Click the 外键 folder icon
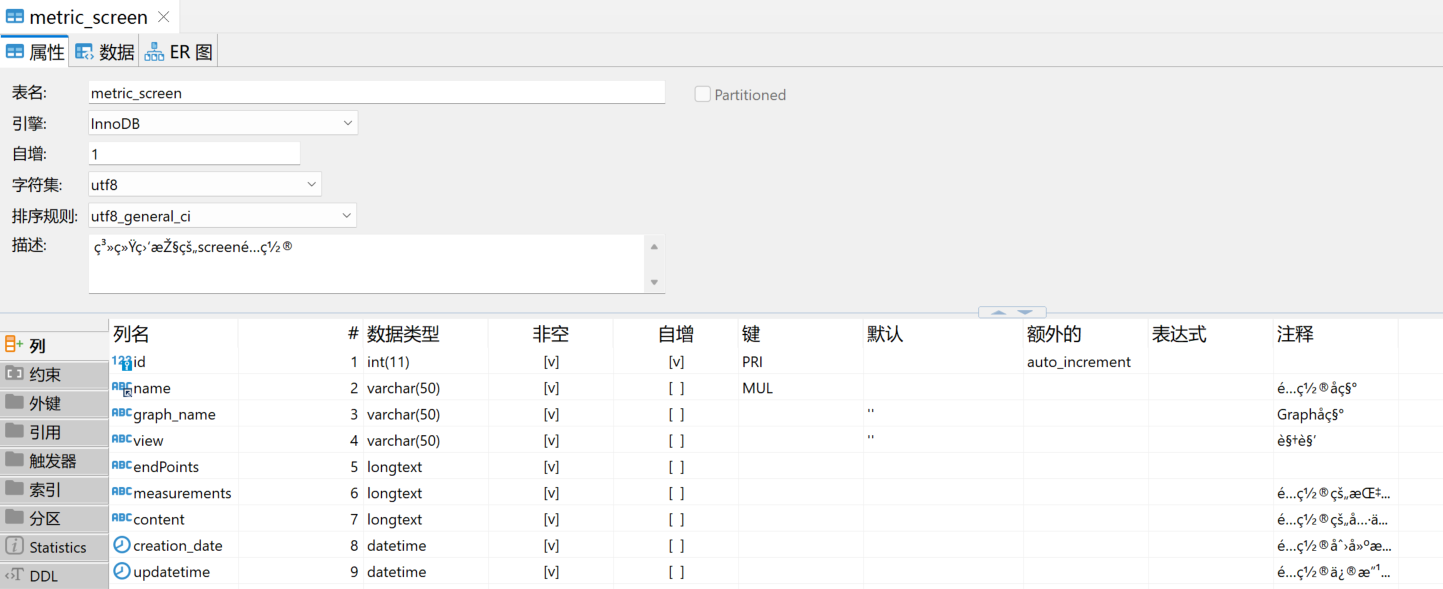 click(14, 402)
